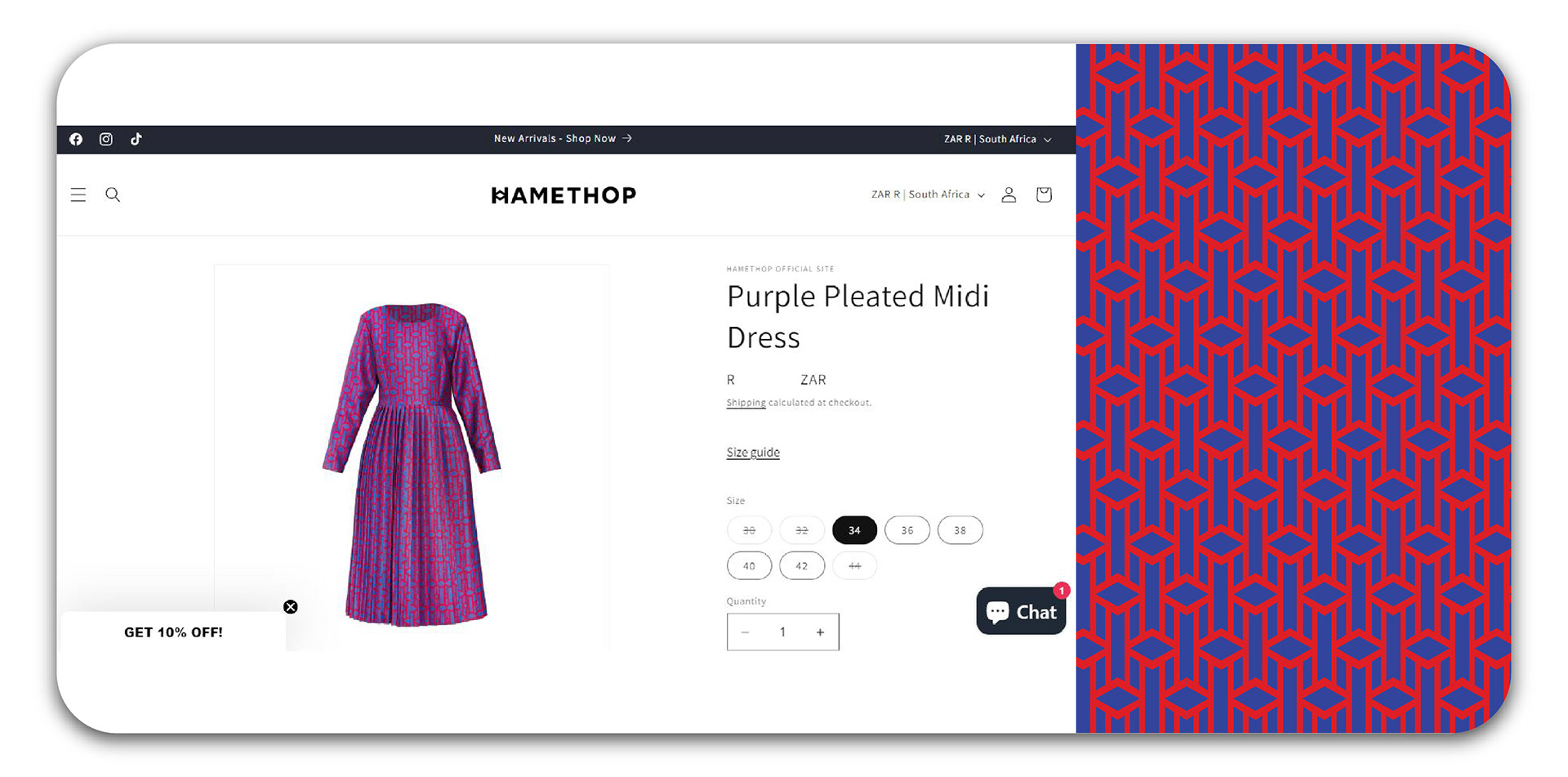Expand the announcement bar country selector
Viewport: 1568px width, 777px height.
pyautogui.click(x=997, y=139)
